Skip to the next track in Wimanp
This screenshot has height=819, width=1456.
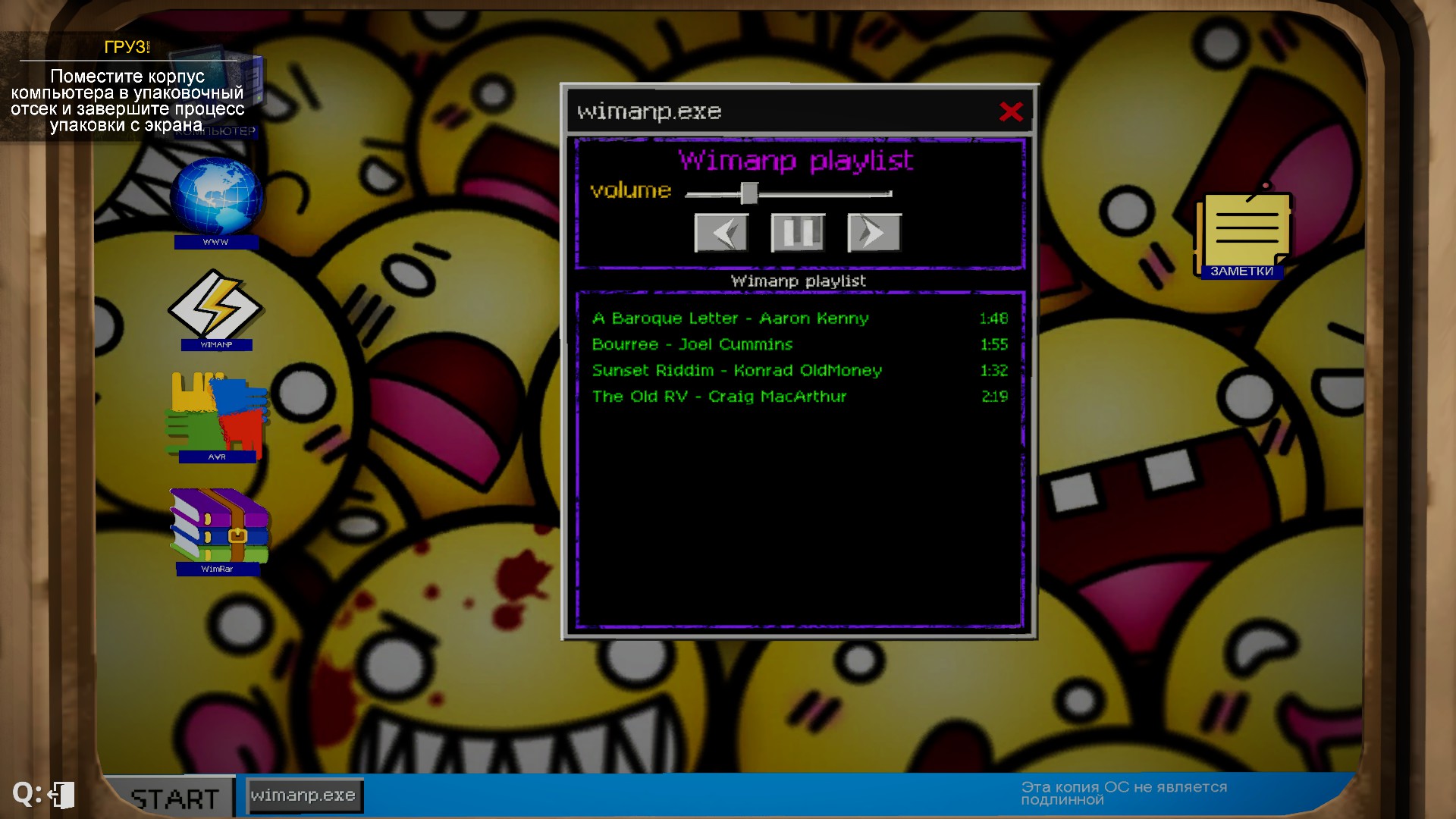[874, 233]
